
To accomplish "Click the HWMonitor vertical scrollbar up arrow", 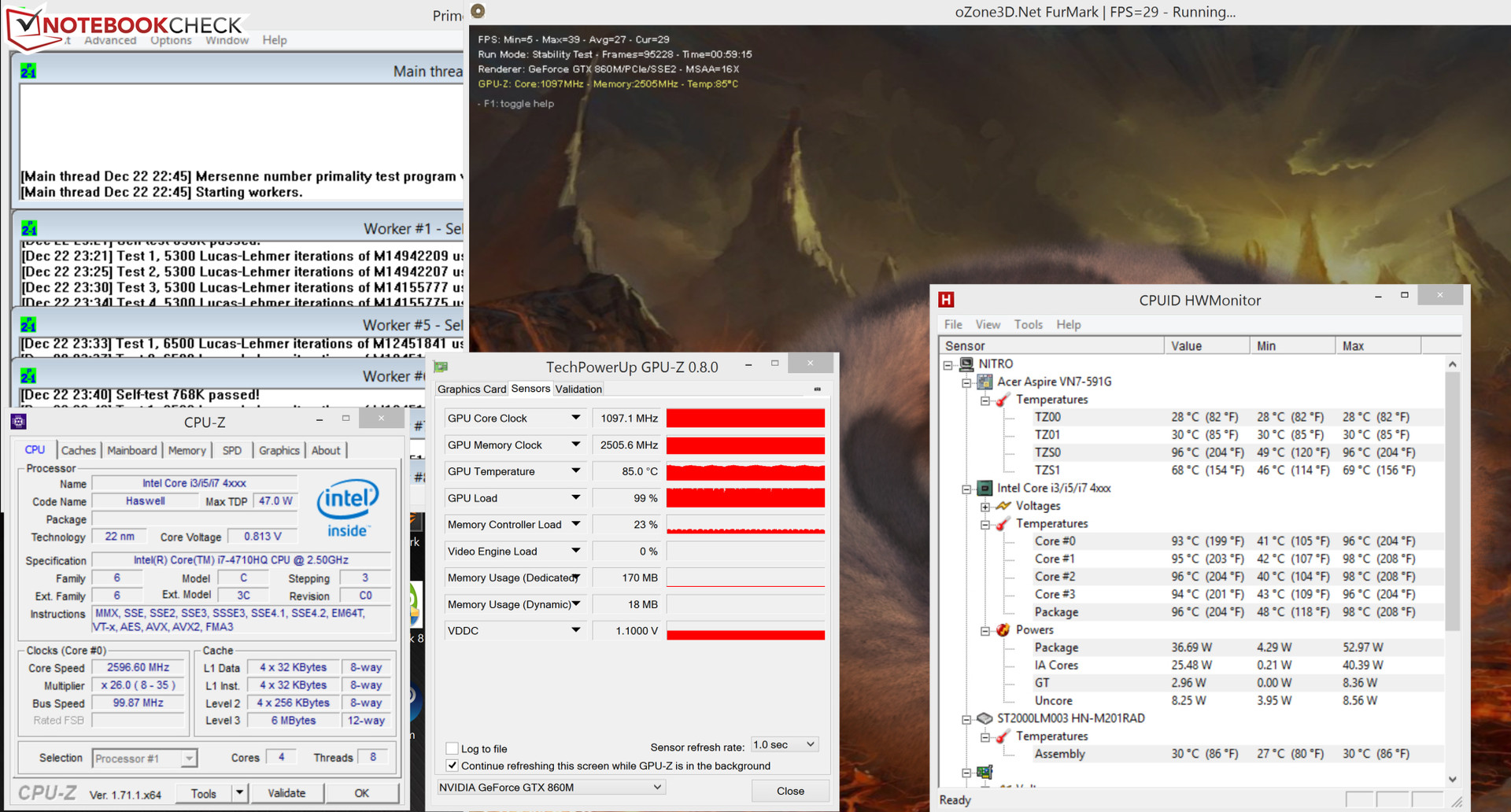I will [1453, 364].
